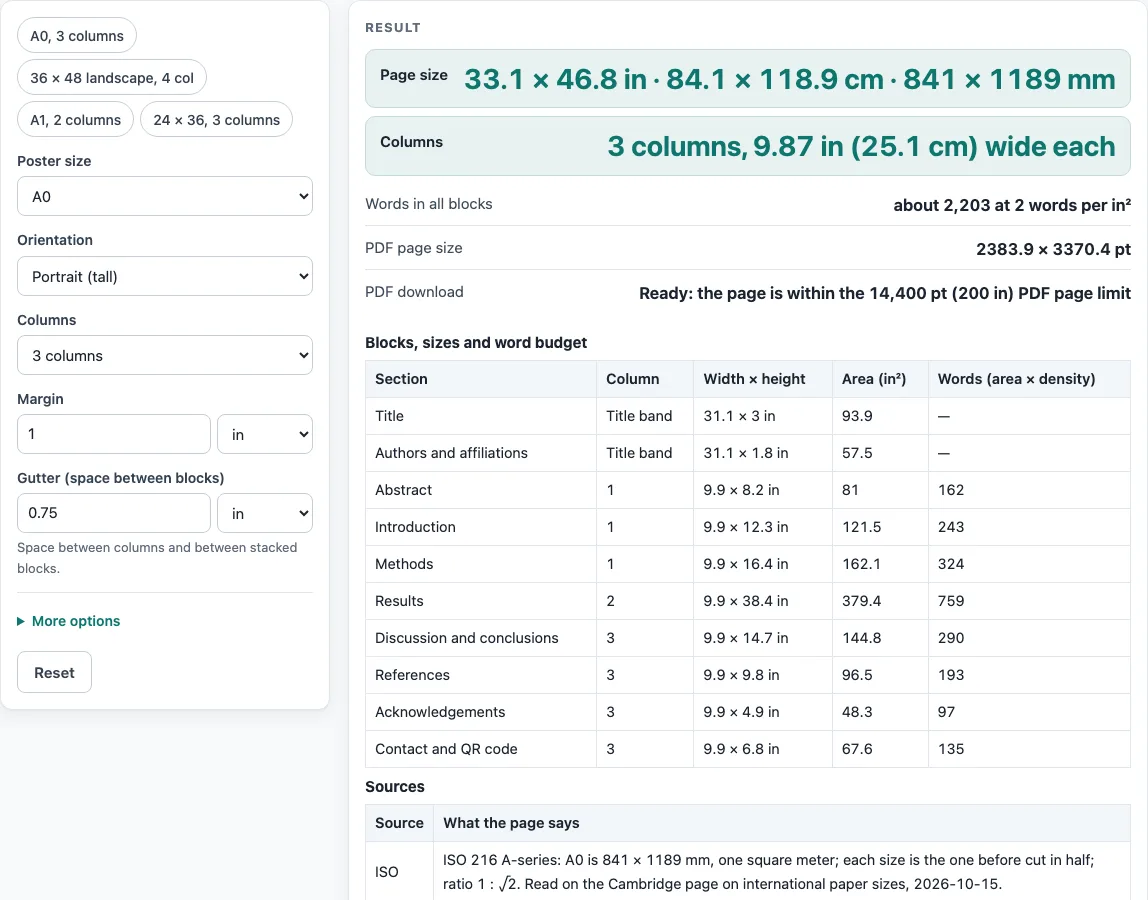Change the Margin unit dropdown

pos(265,434)
